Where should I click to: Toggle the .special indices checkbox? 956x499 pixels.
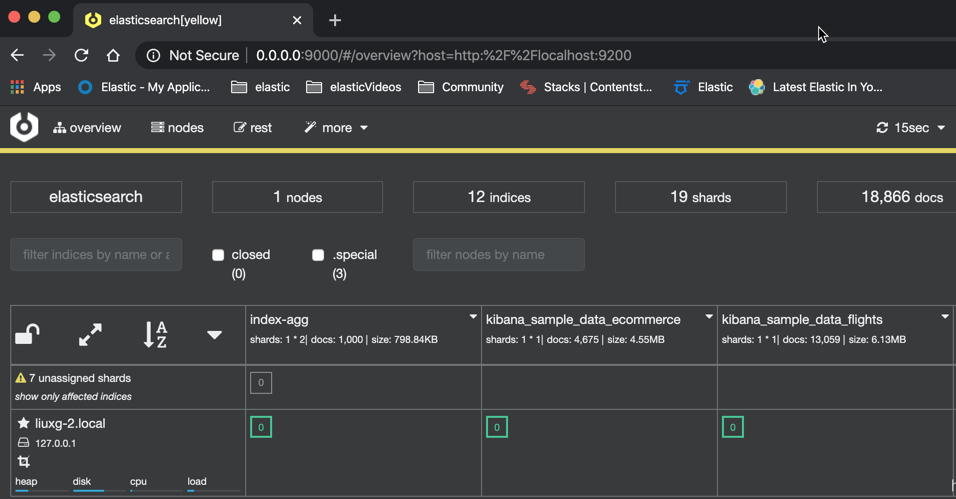point(318,255)
